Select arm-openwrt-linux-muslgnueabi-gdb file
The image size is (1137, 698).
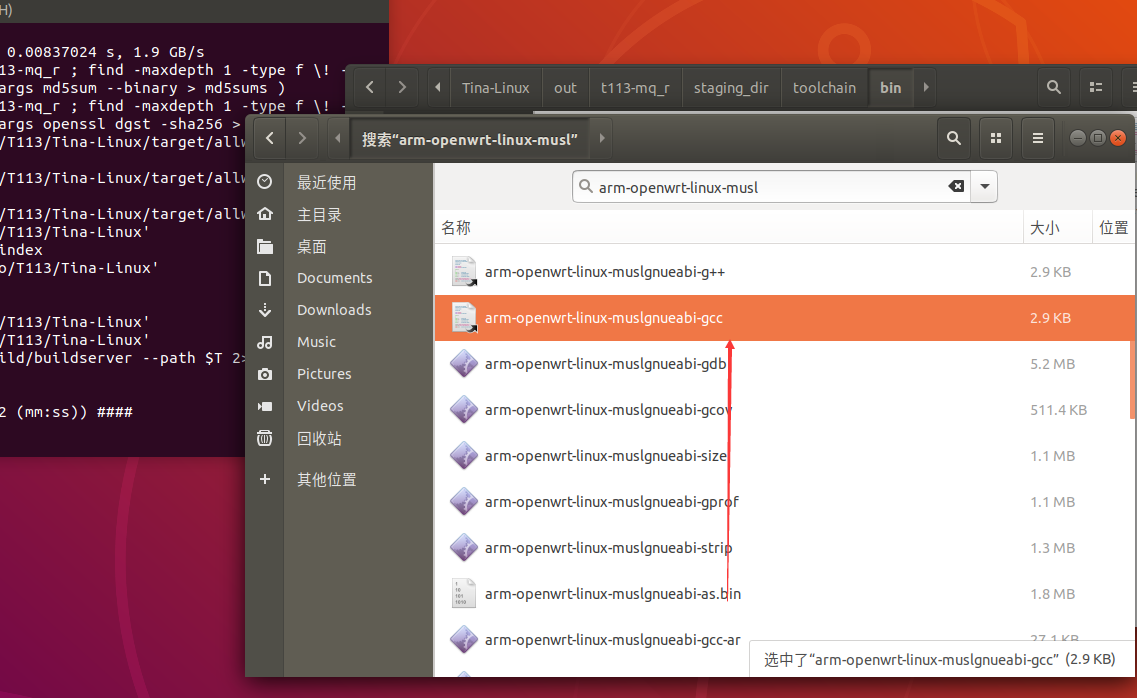785,364
